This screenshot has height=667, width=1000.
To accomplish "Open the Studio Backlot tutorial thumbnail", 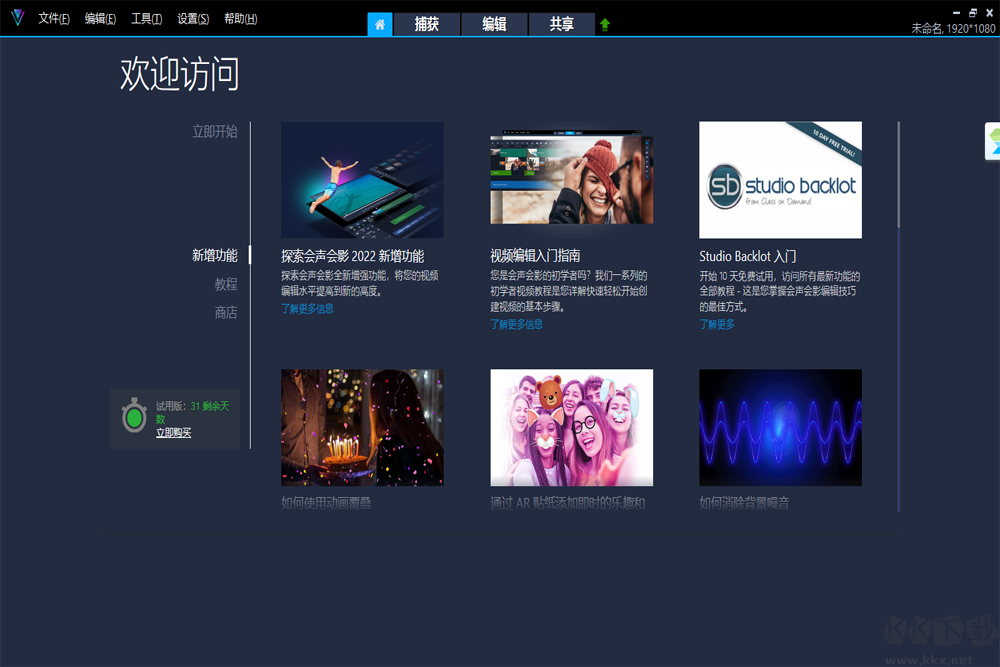I will click(780, 180).
